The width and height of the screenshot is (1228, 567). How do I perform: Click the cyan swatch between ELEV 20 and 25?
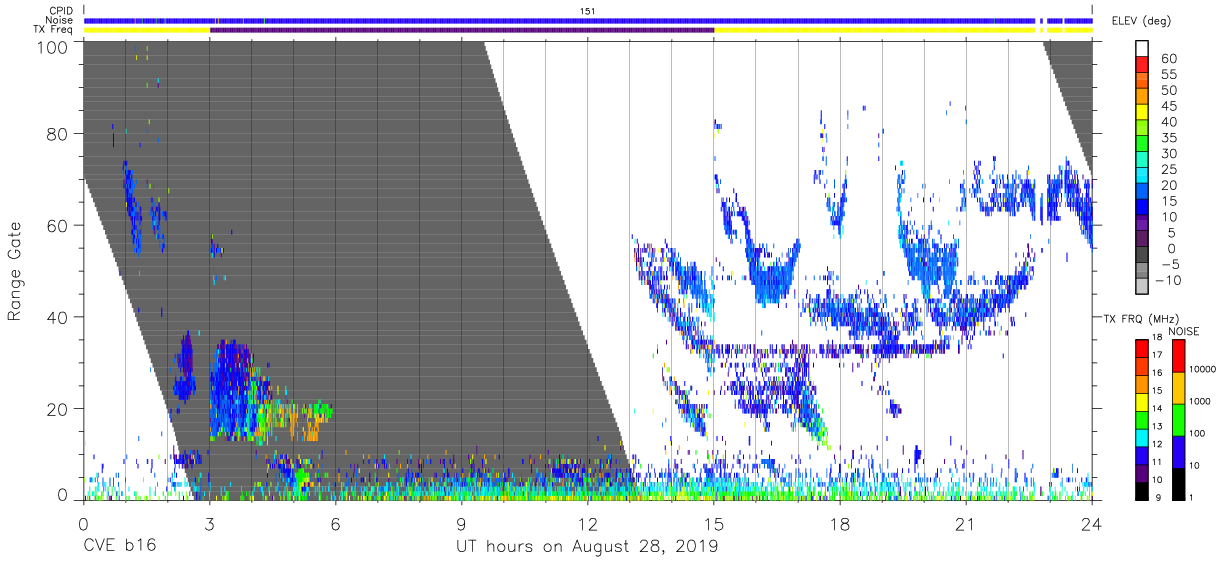pos(1144,177)
